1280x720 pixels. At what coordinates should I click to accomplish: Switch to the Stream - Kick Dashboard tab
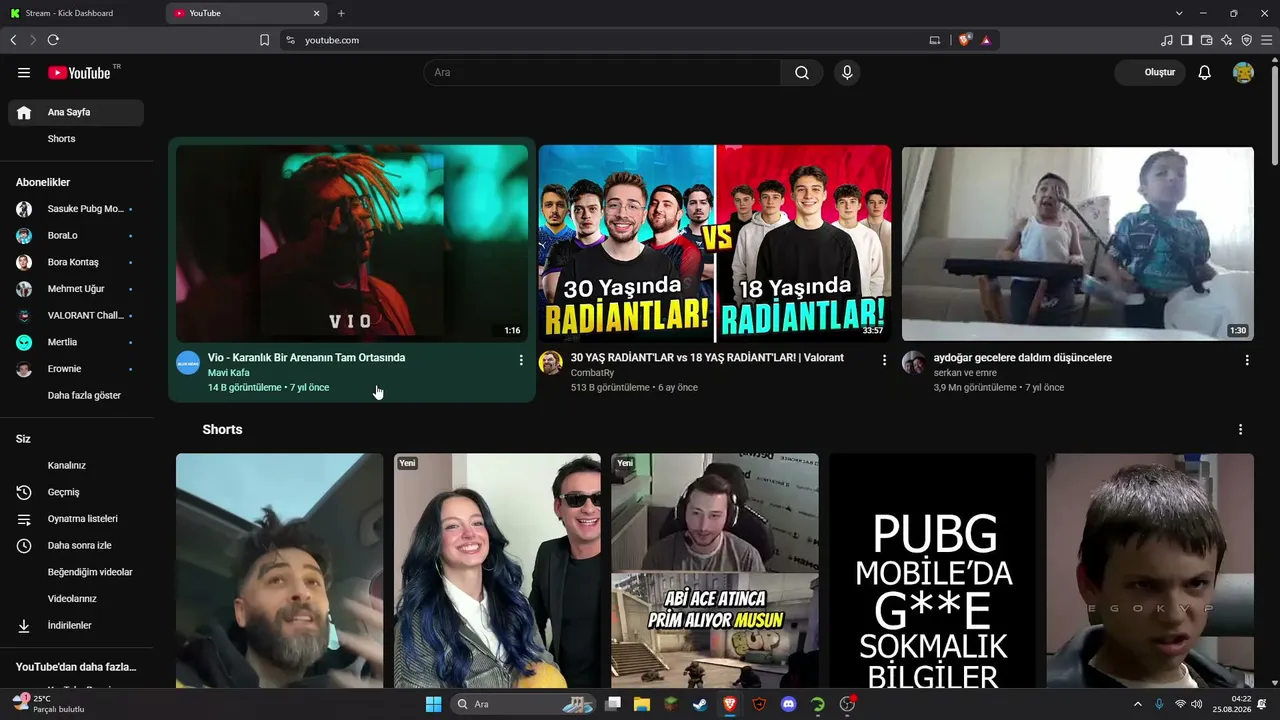click(82, 13)
